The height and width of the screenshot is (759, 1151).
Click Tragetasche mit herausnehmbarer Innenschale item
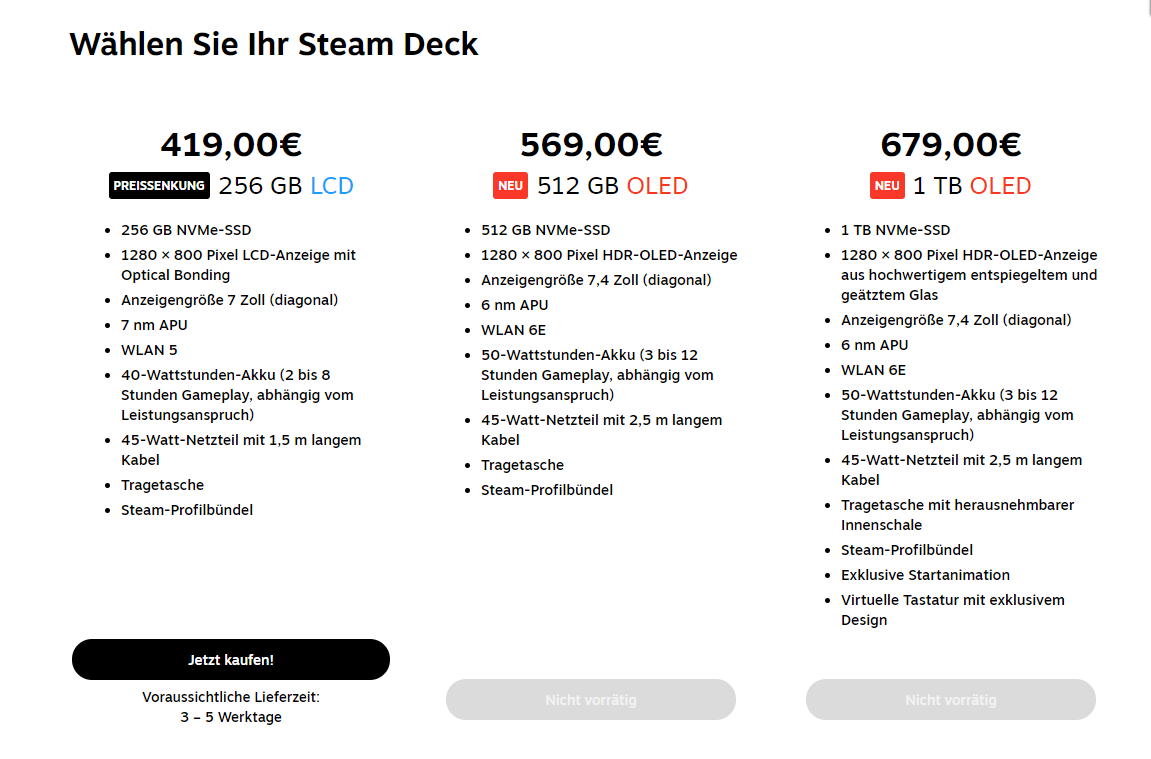coord(957,514)
